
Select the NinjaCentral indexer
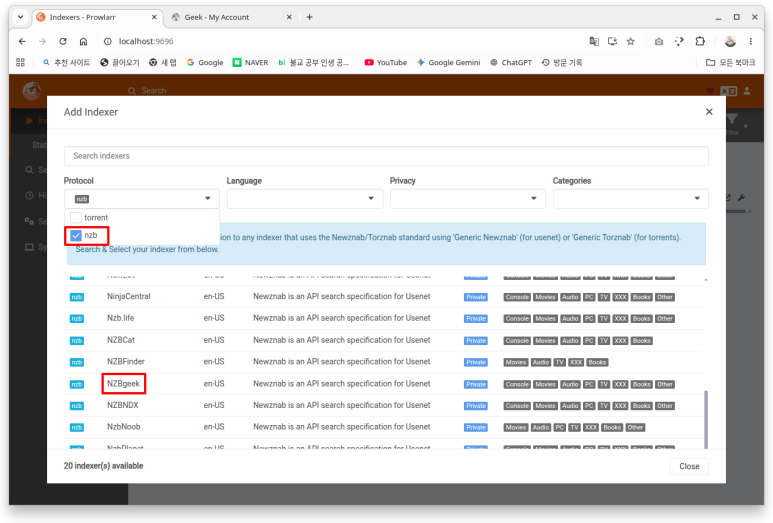pos(129,296)
